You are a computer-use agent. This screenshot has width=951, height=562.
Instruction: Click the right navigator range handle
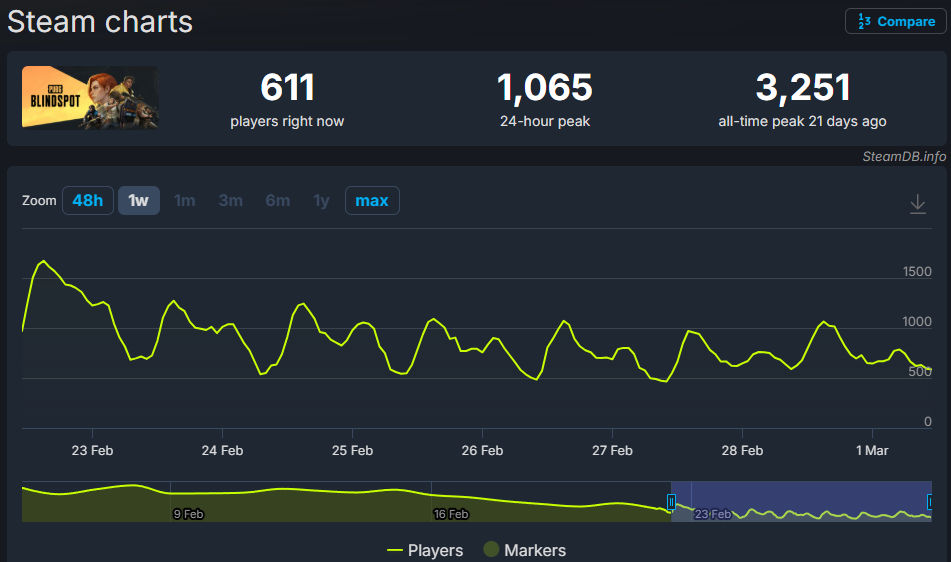coord(930,501)
